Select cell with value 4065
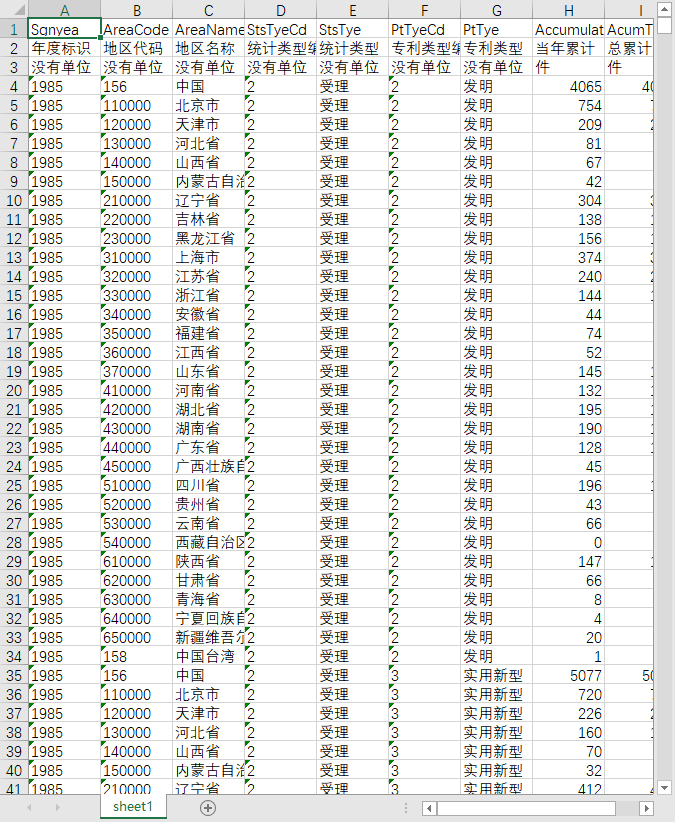Screen dimensions: 675x822 pos(569,86)
